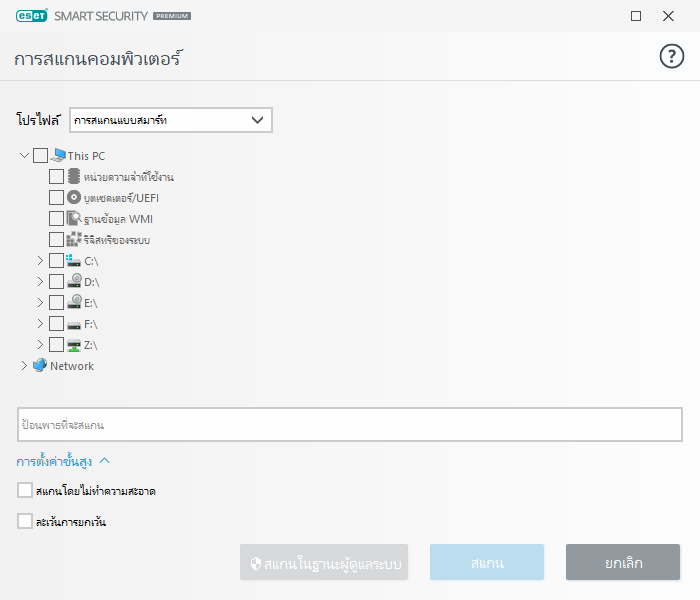Viewport: 700px width, 600px height.
Task: Check the F:\ drive checkbox
Action: (x=56, y=323)
